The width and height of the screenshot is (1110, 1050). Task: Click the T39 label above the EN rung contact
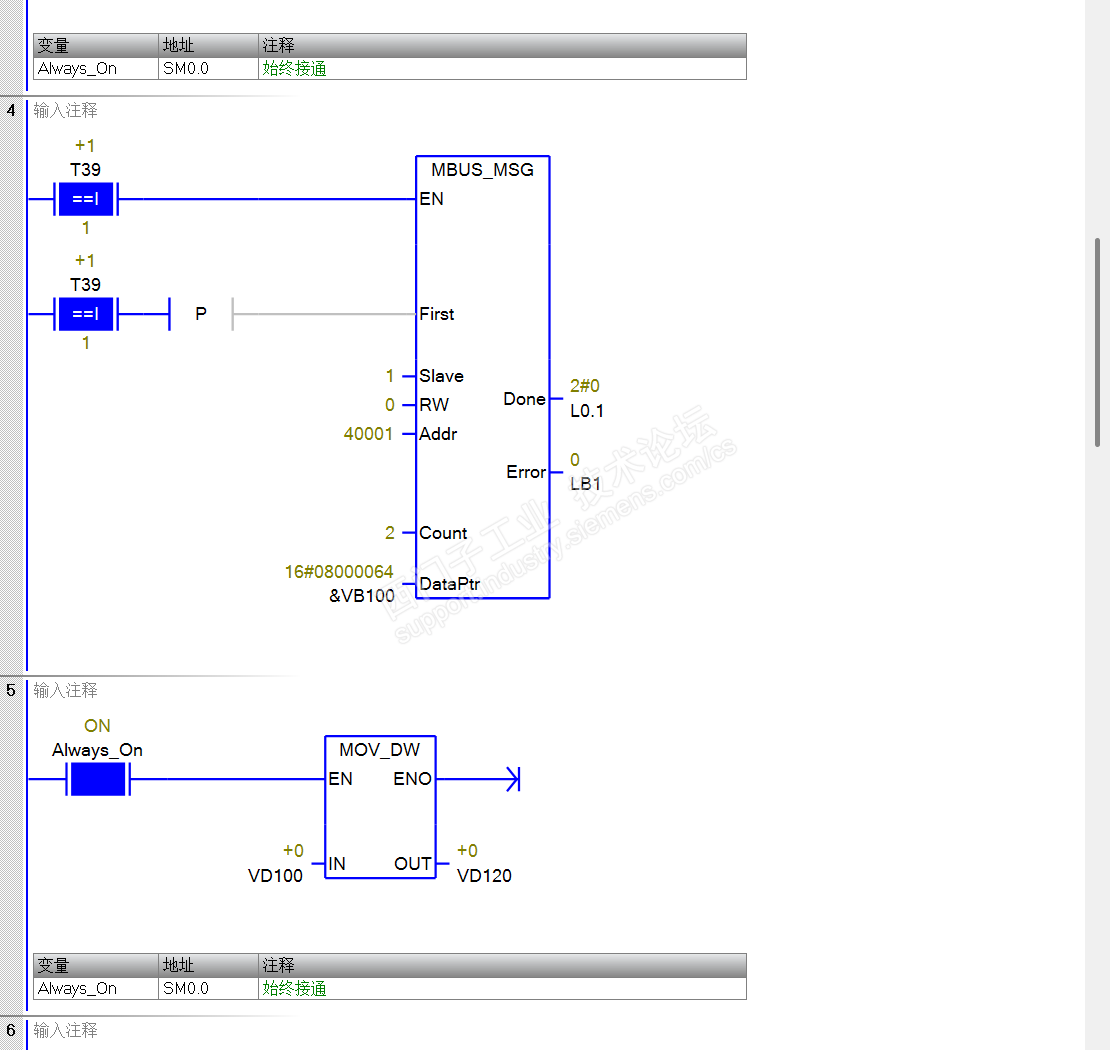(86, 170)
